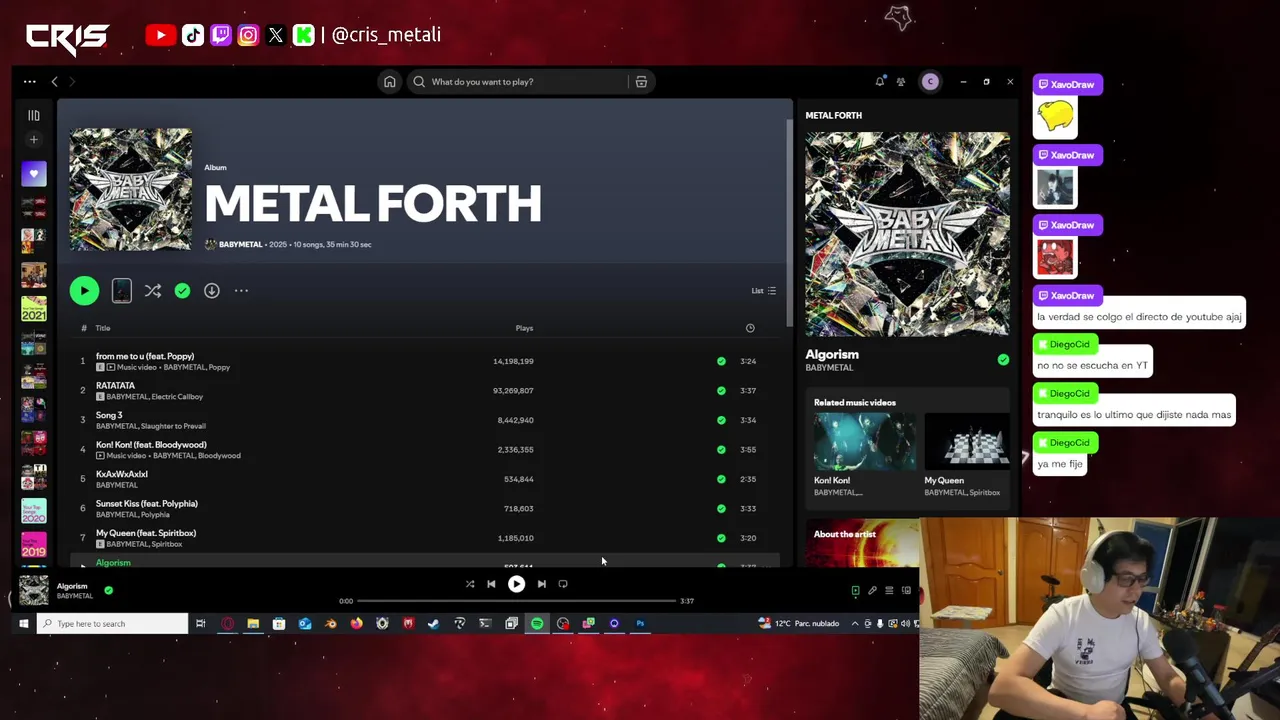The height and width of the screenshot is (720, 1280).
Task: Open the List view options dropdown
Action: point(764,291)
